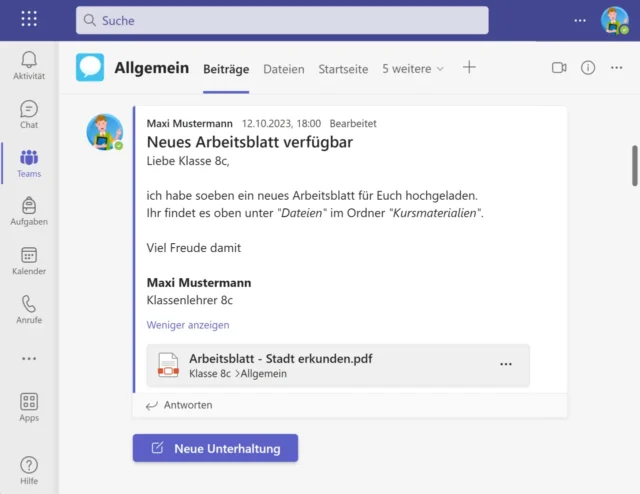640x494 pixels.
Task: Open Anrufe calls in sidebar
Action: pyautogui.click(x=29, y=309)
